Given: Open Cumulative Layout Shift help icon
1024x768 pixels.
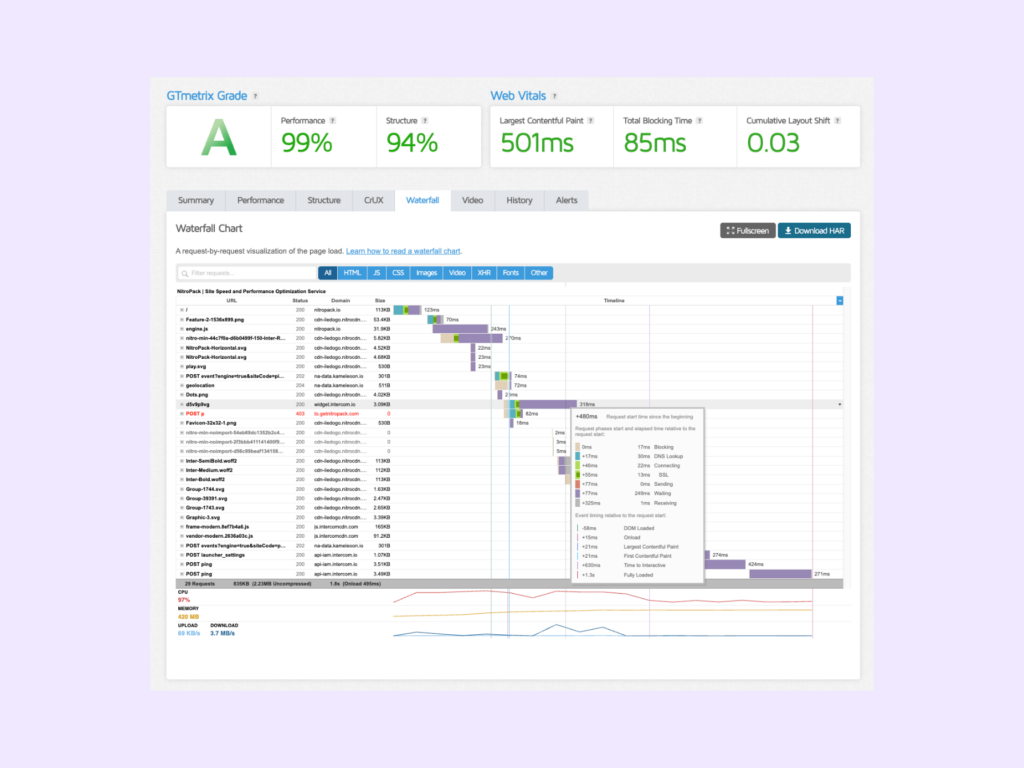Looking at the screenshot, I should [838, 121].
